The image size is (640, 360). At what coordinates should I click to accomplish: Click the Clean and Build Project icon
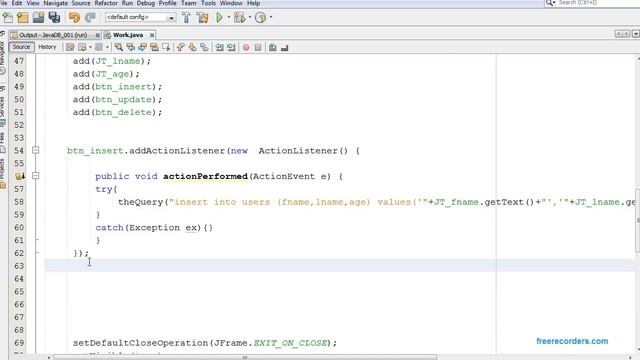tap(202, 18)
